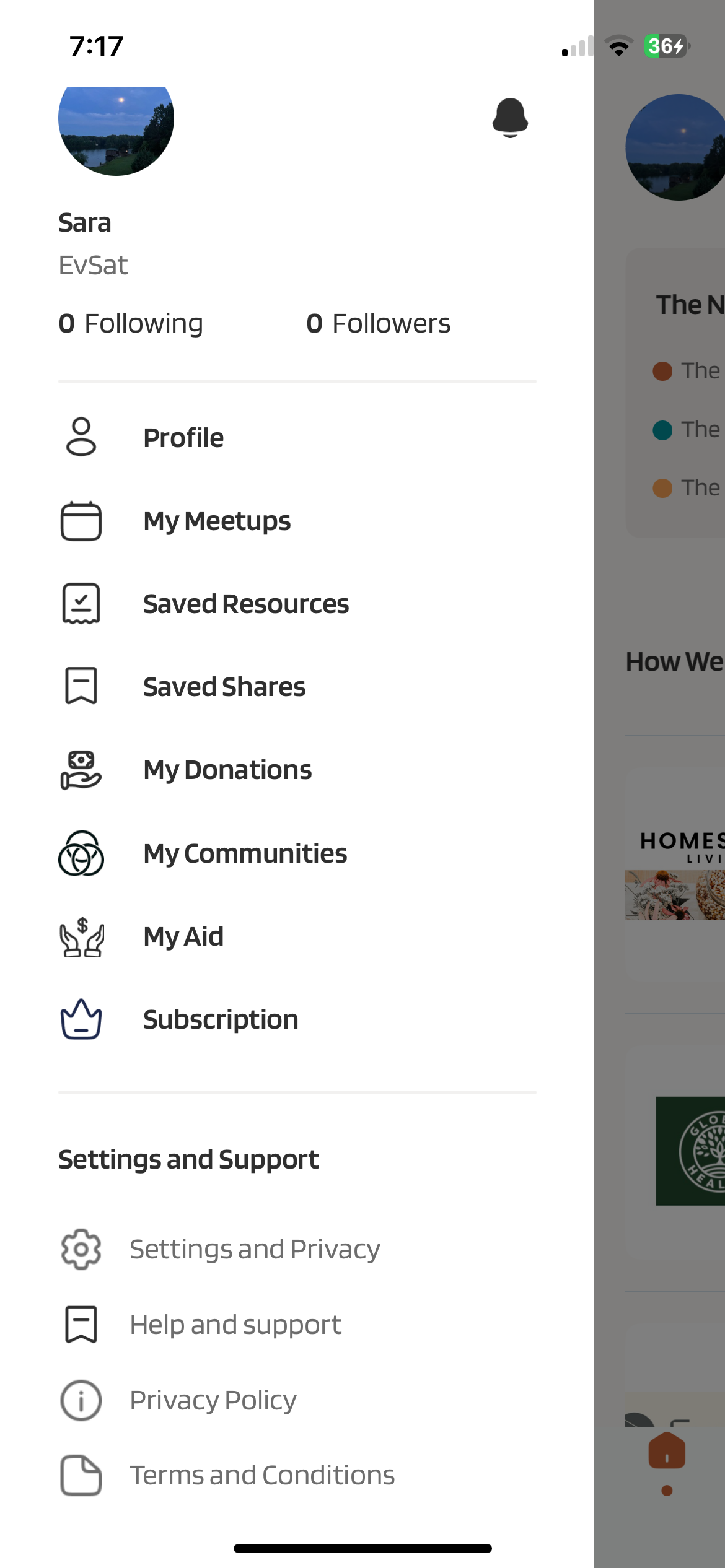The image size is (725, 1568).
Task: Tap the Saved Resources checklist icon
Action: click(81, 604)
